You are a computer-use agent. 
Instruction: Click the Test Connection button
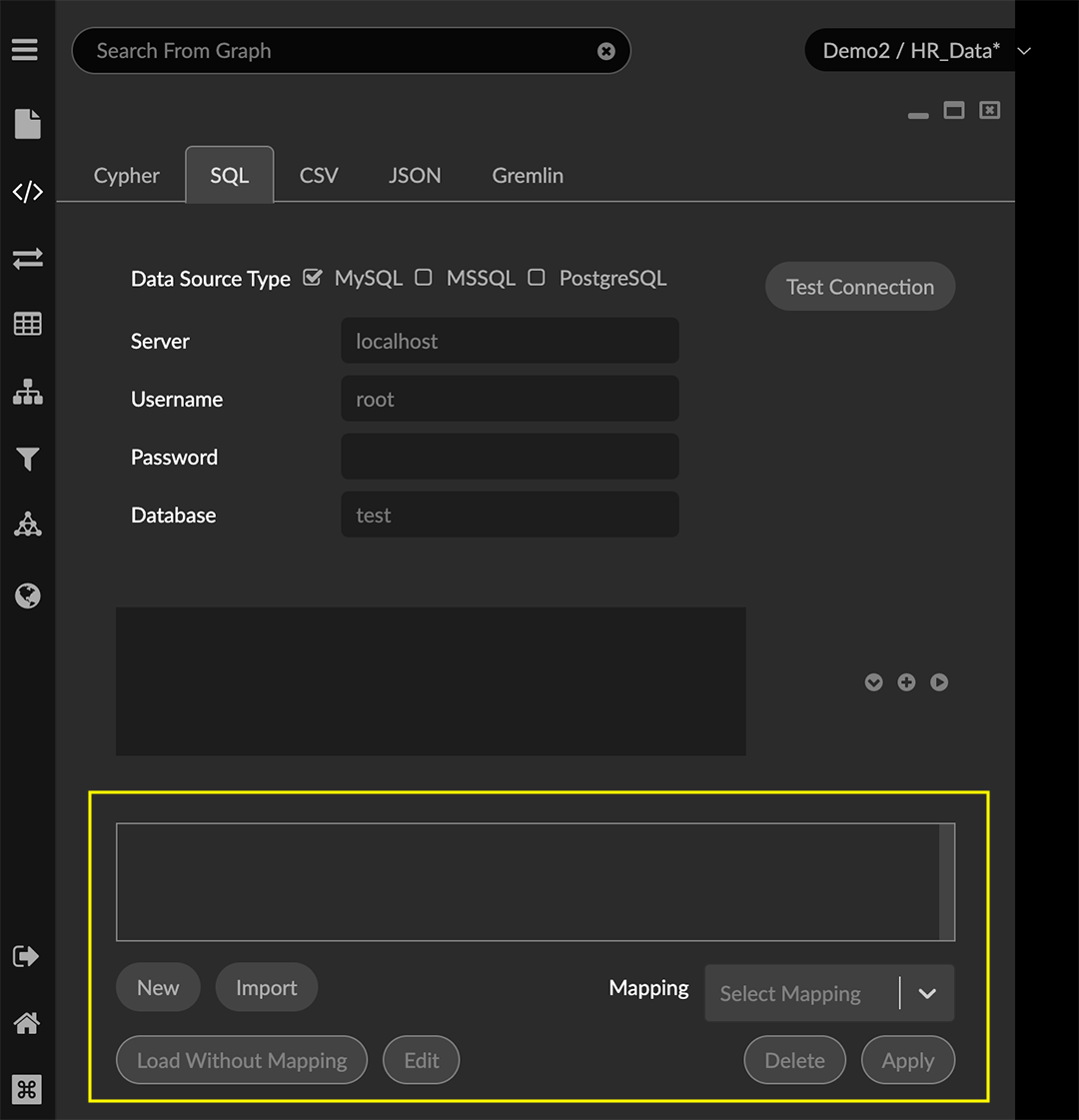coord(859,287)
